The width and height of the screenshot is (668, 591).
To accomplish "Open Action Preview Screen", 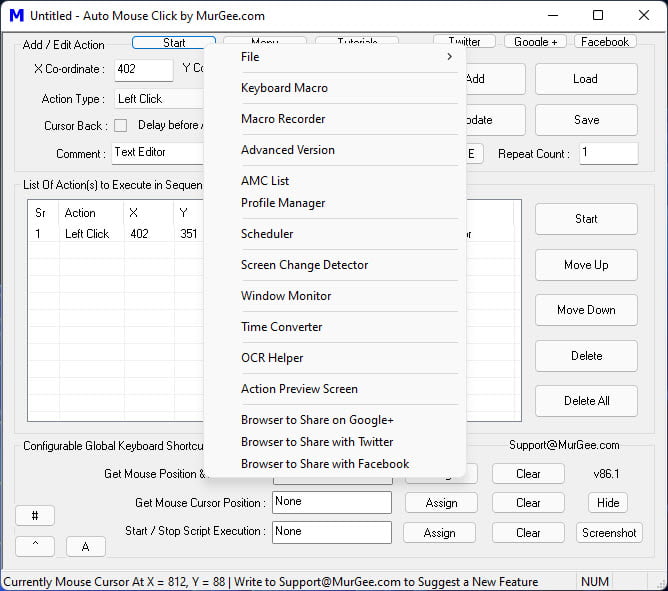I will click(334, 389).
